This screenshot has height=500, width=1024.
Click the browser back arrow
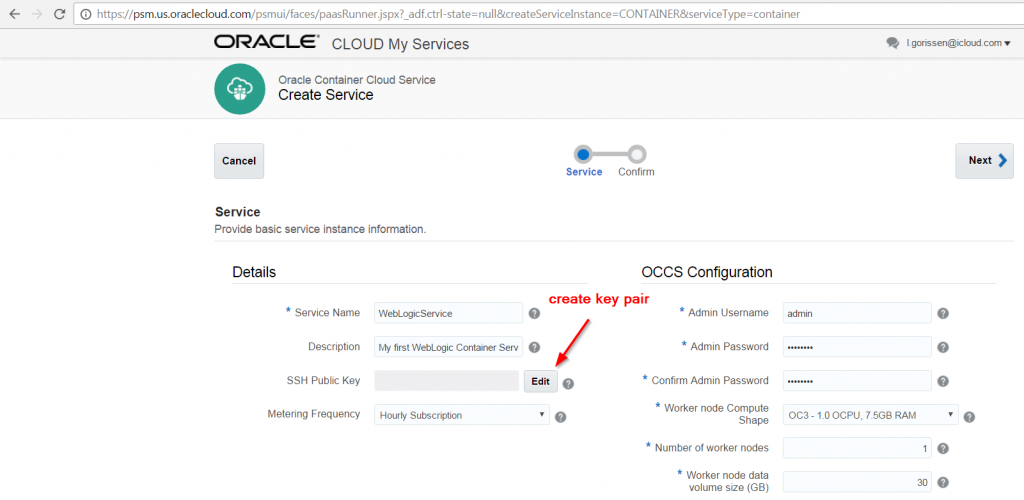14,15
